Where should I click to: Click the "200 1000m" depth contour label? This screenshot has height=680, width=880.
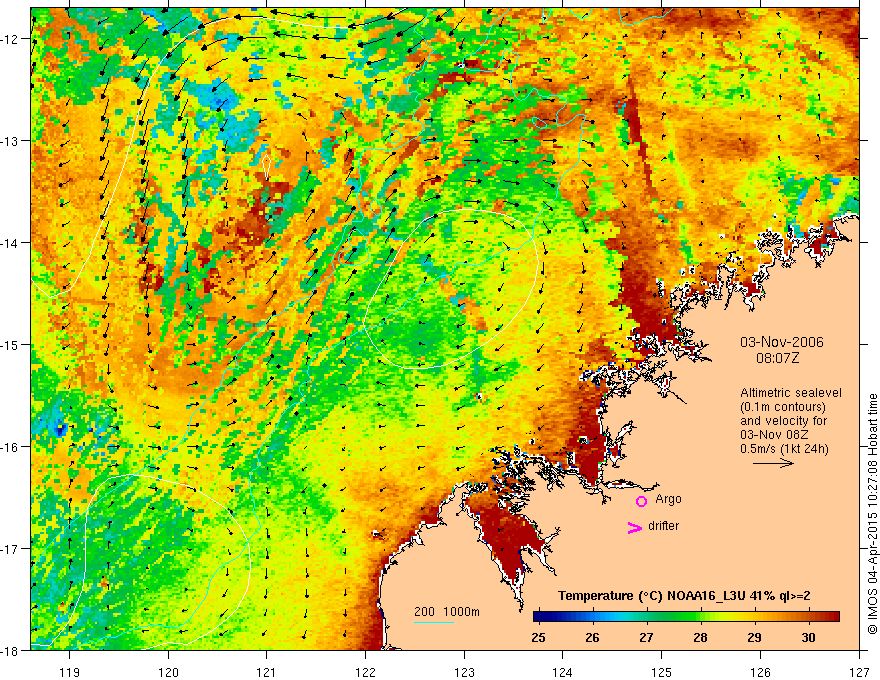point(447,612)
